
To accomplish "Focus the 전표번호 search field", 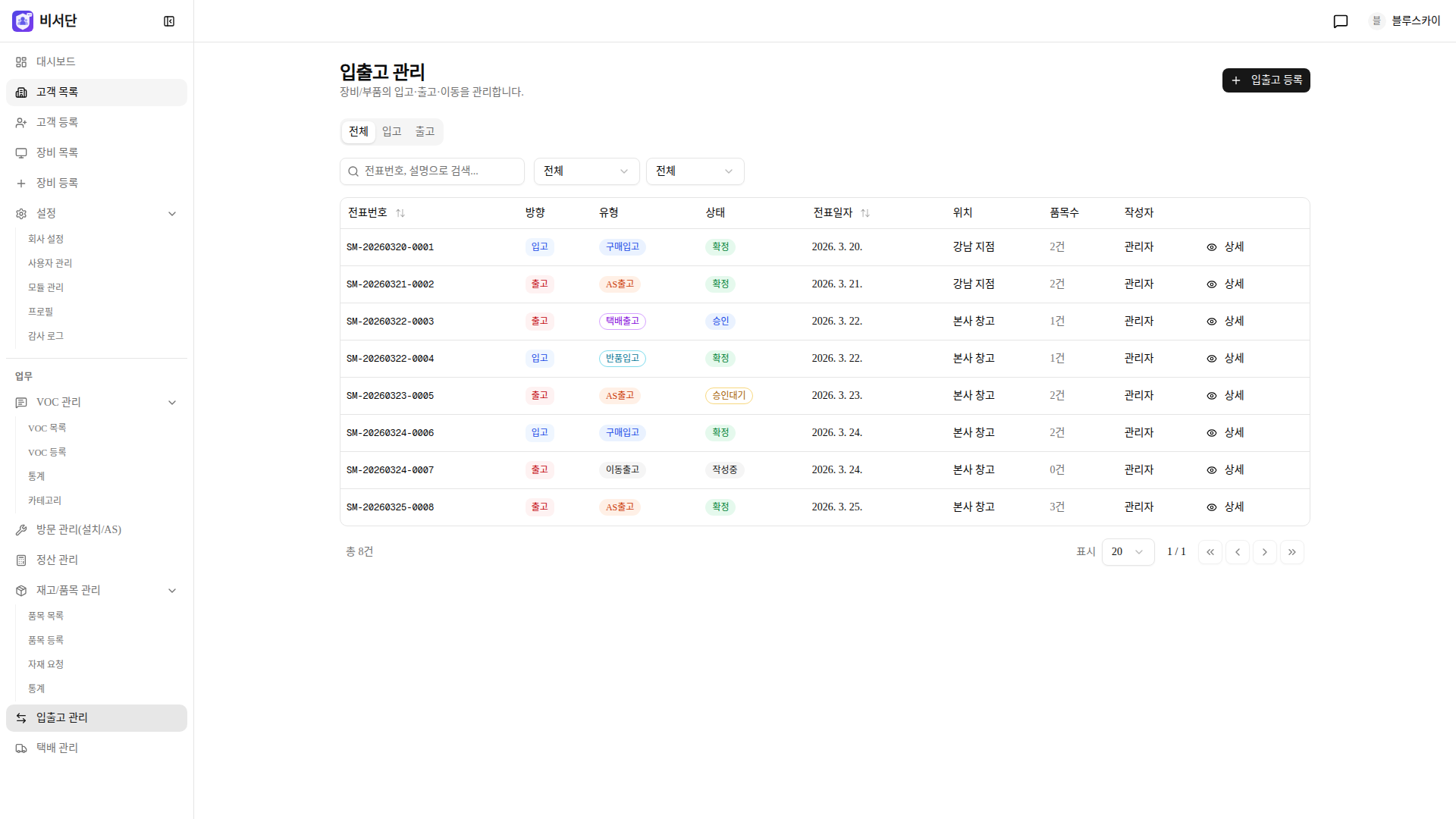I will 432,171.
